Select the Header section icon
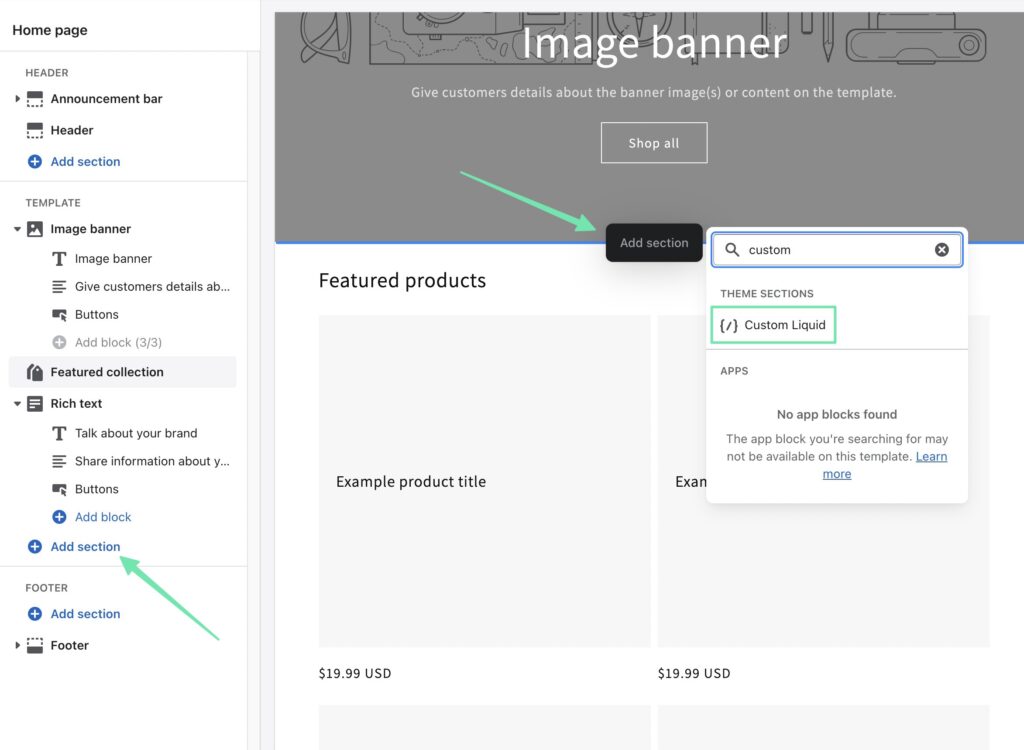This screenshot has height=750, width=1024. point(35,130)
